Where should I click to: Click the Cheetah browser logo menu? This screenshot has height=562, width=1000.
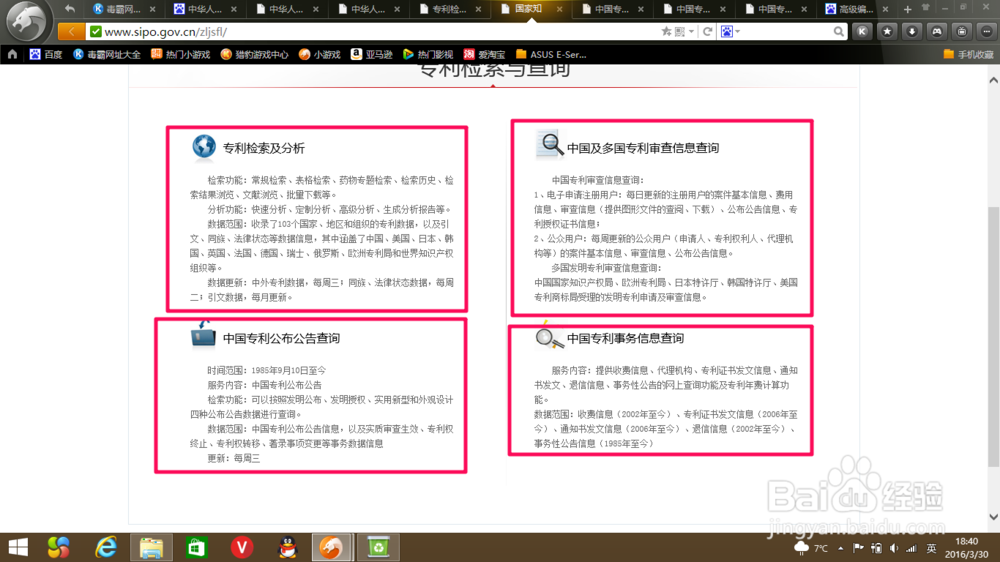coord(26,21)
